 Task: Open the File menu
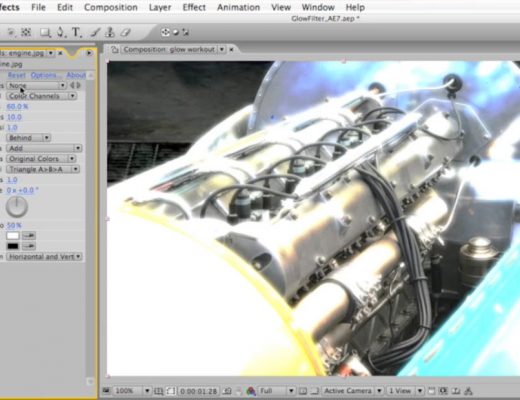coord(38,7)
